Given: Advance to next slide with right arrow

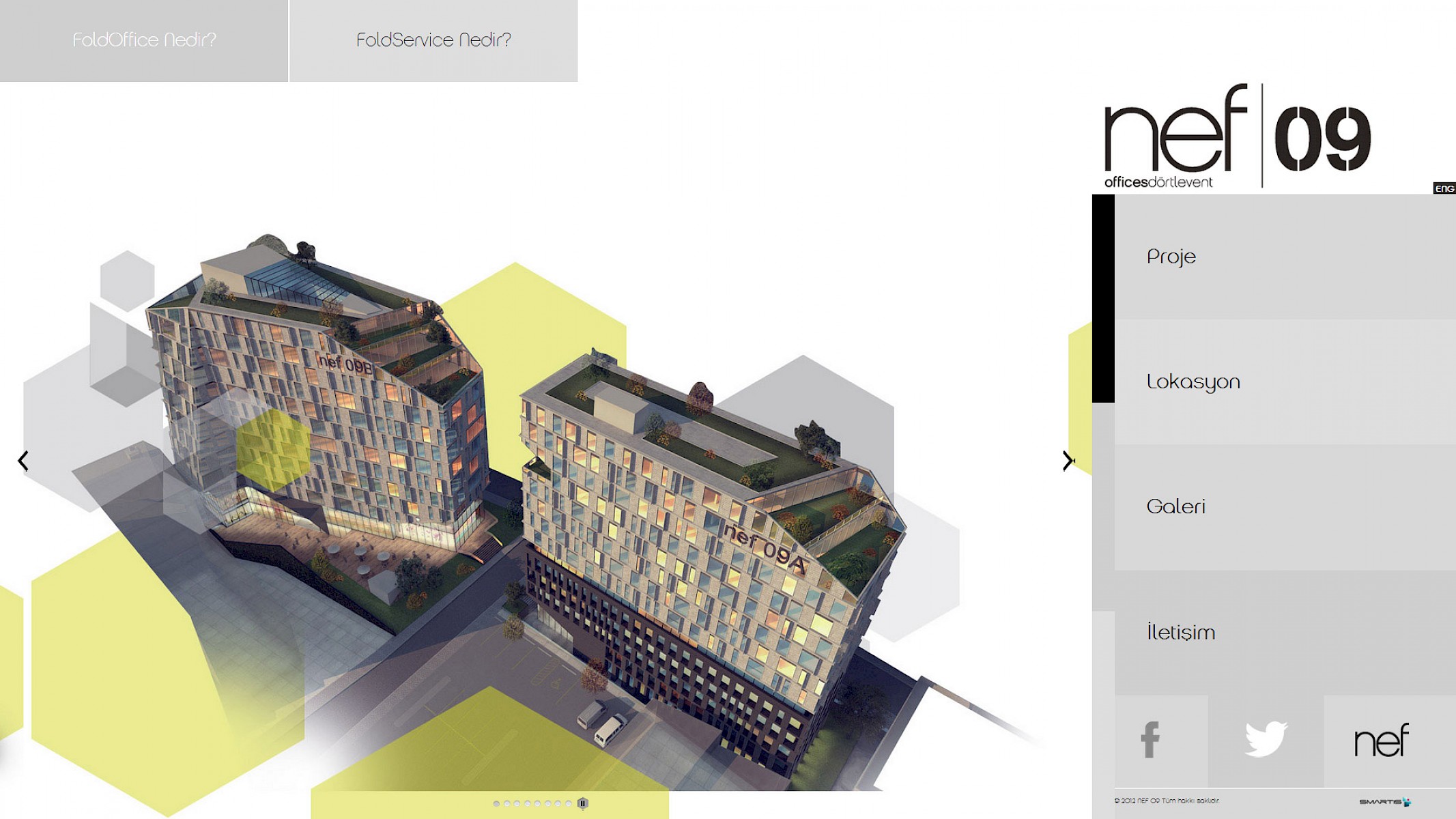Looking at the screenshot, I should [x=1068, y=461].
